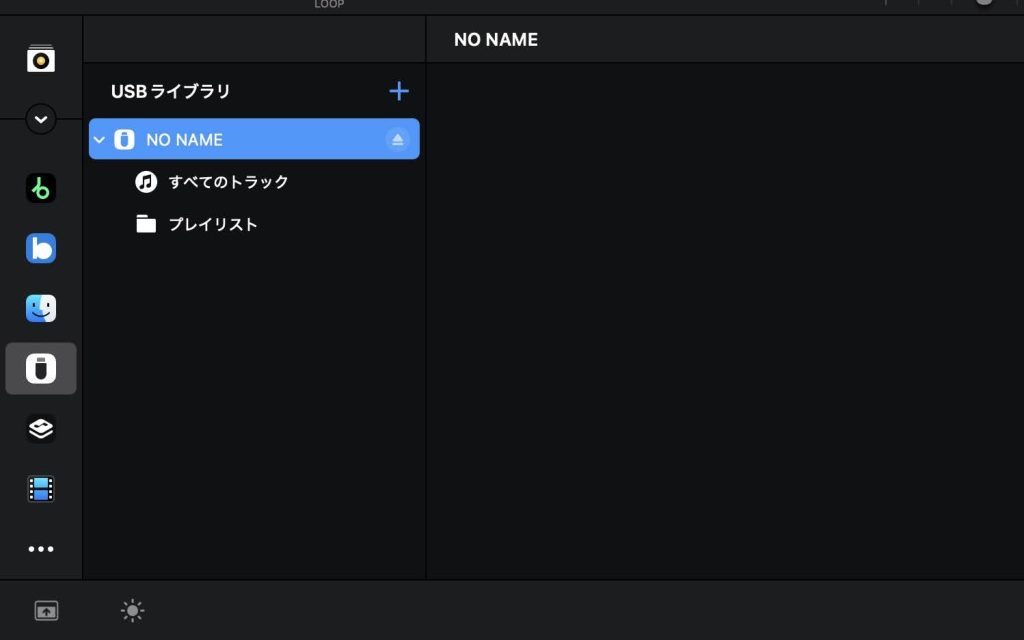Click the music note icon for すべてのトラック
This screenshot has height=640, width=1024.
click(x=146, y=182)
